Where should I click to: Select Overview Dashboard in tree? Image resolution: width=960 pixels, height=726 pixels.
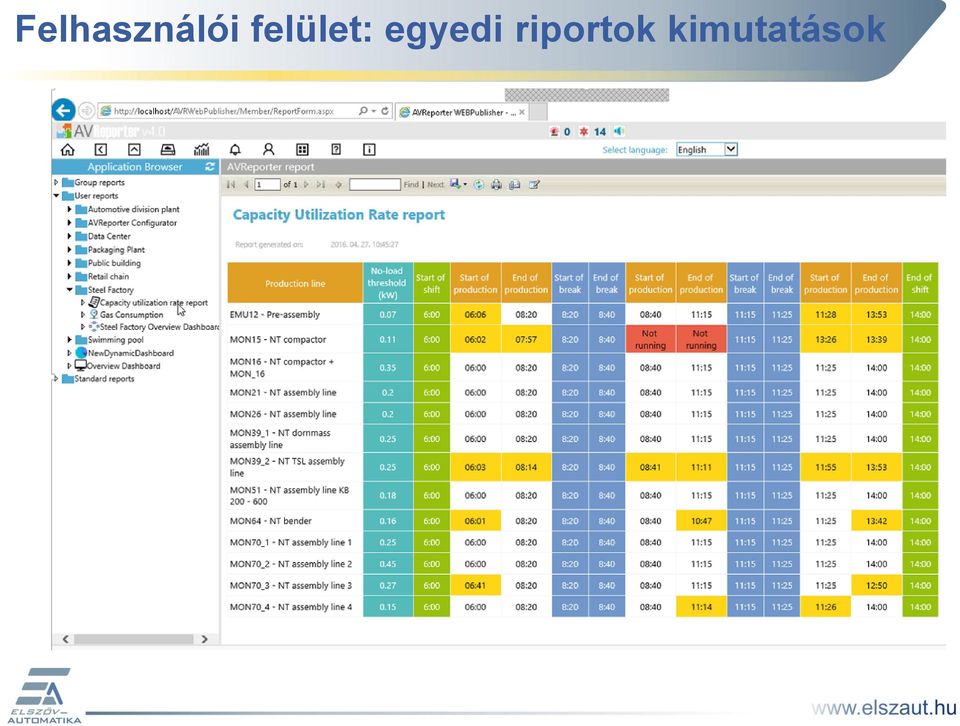(x=123, y=366)
